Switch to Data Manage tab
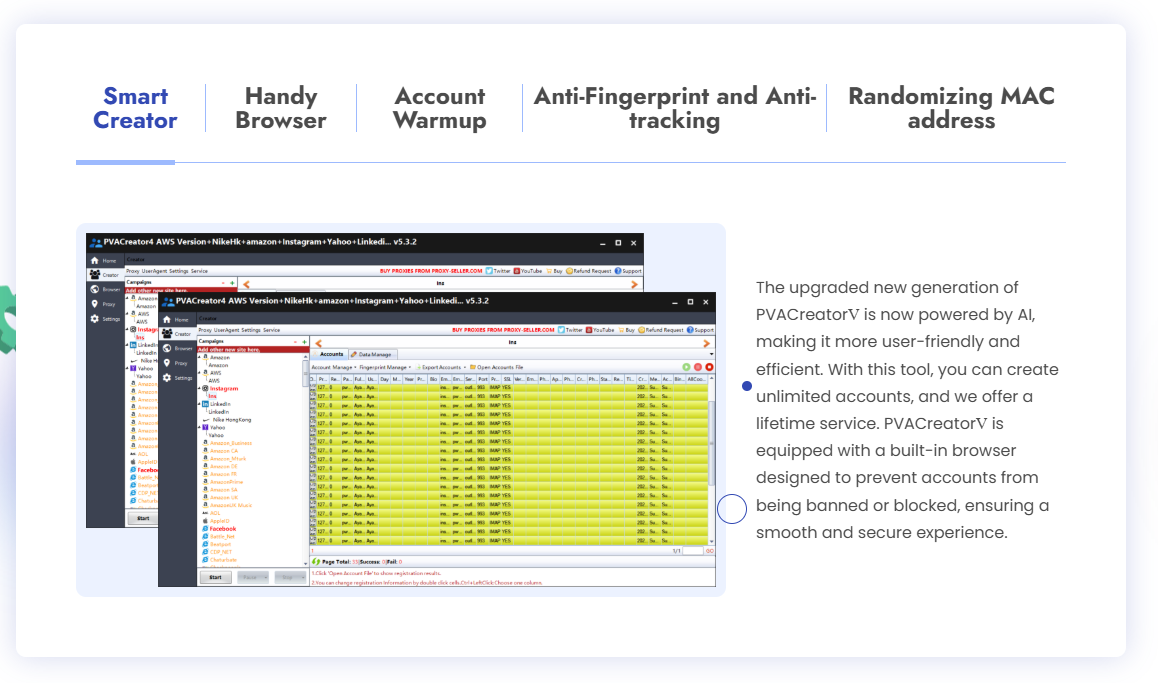This screenshot has width=1158, height=683. pos(371,354)
